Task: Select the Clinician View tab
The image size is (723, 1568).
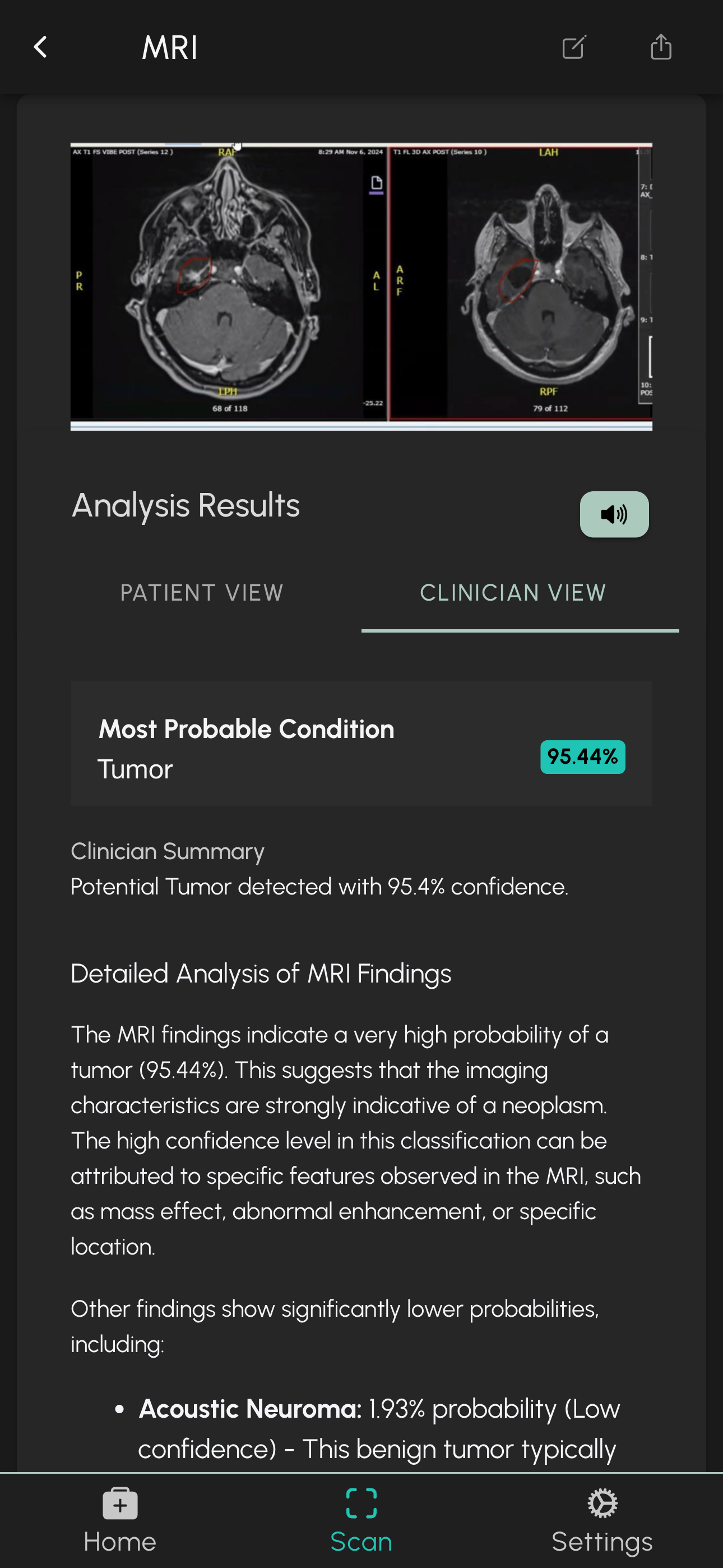Action: pos(513,593)
